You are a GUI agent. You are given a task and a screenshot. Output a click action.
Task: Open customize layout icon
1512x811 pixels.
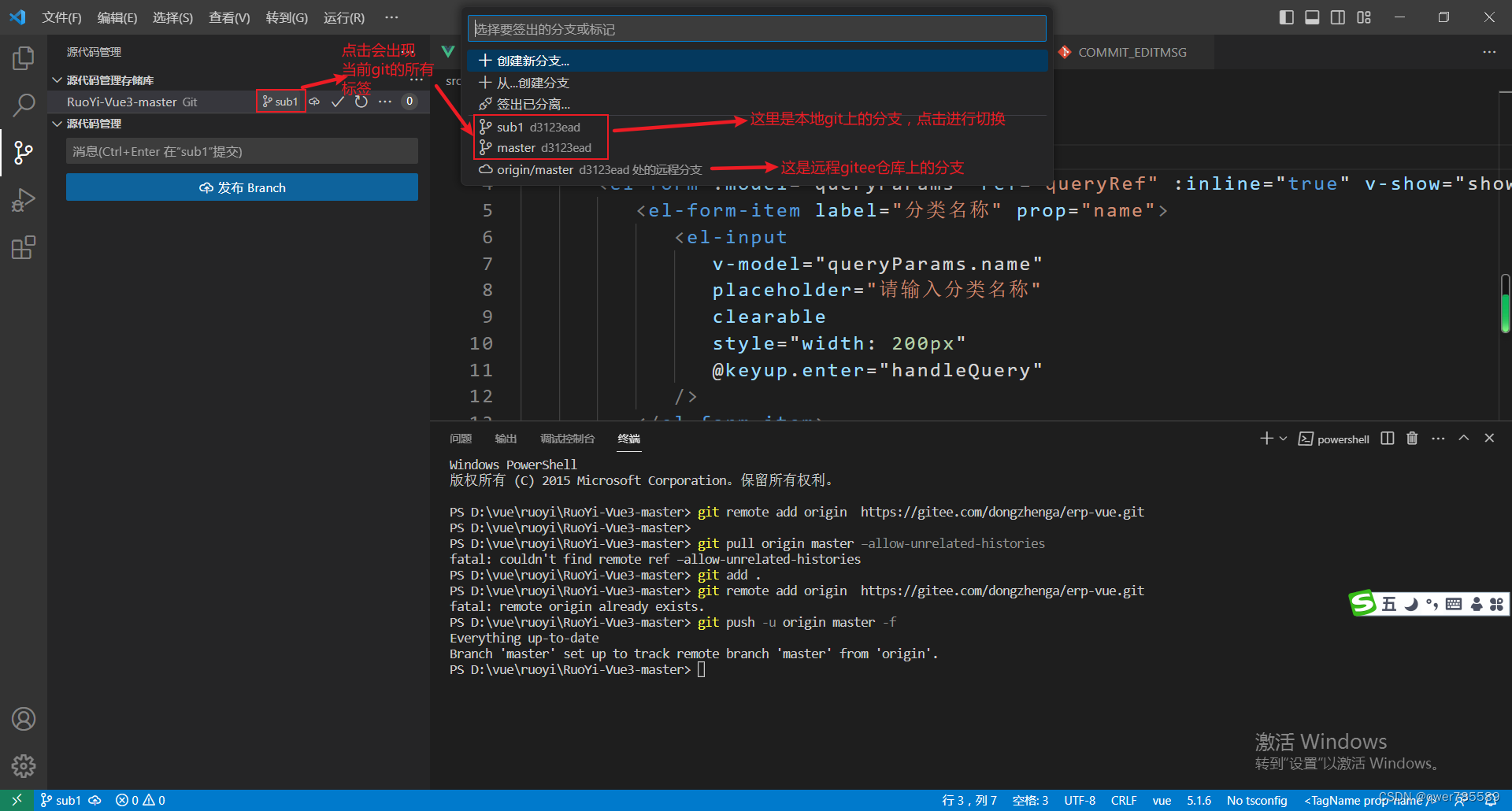pos(1364,17)
